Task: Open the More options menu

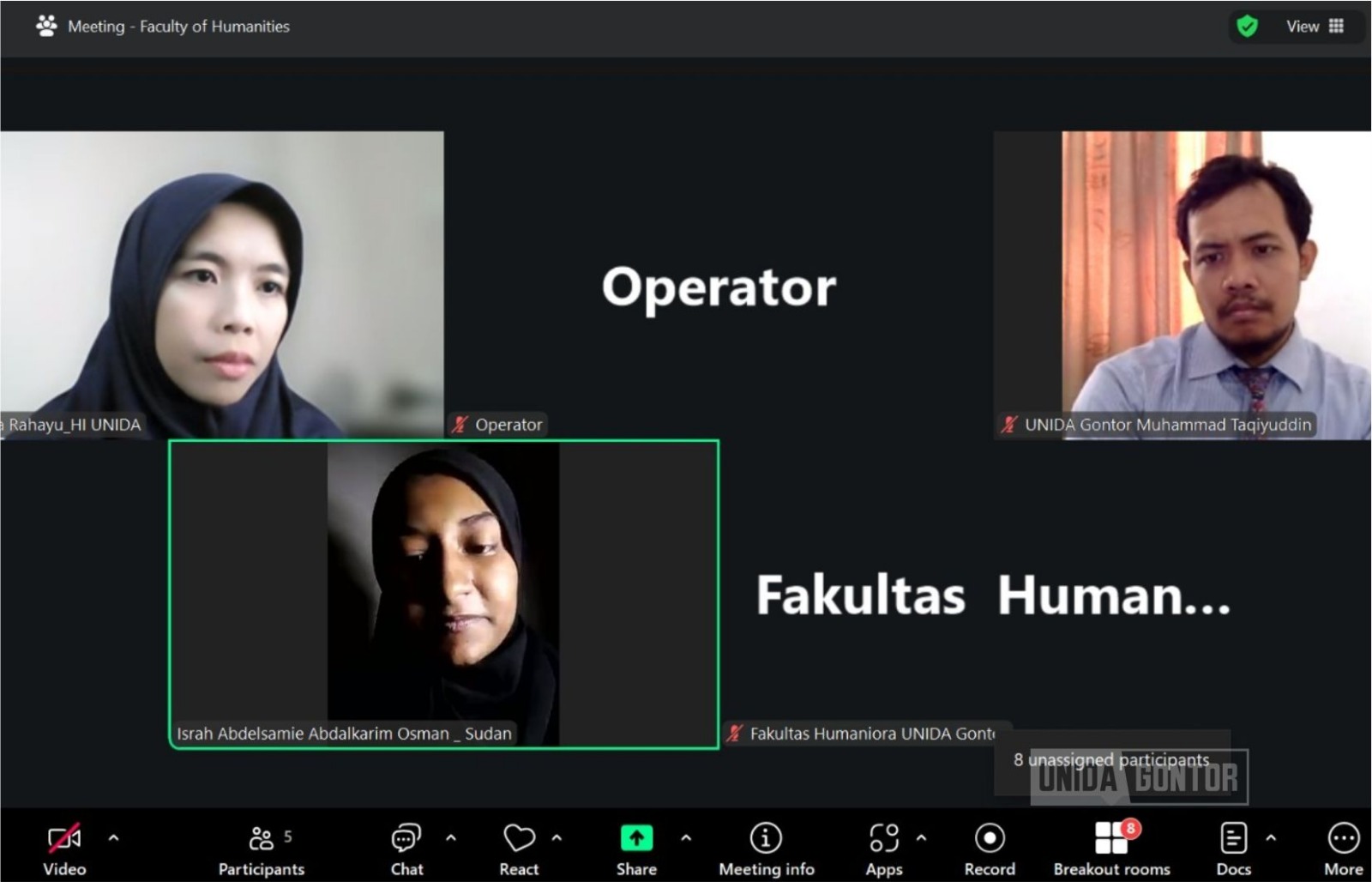Action: 1343,848
